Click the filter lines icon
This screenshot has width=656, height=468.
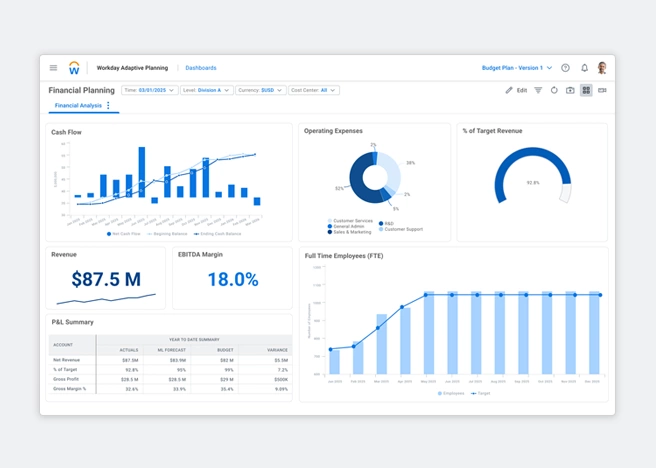[x=538, y=90]
